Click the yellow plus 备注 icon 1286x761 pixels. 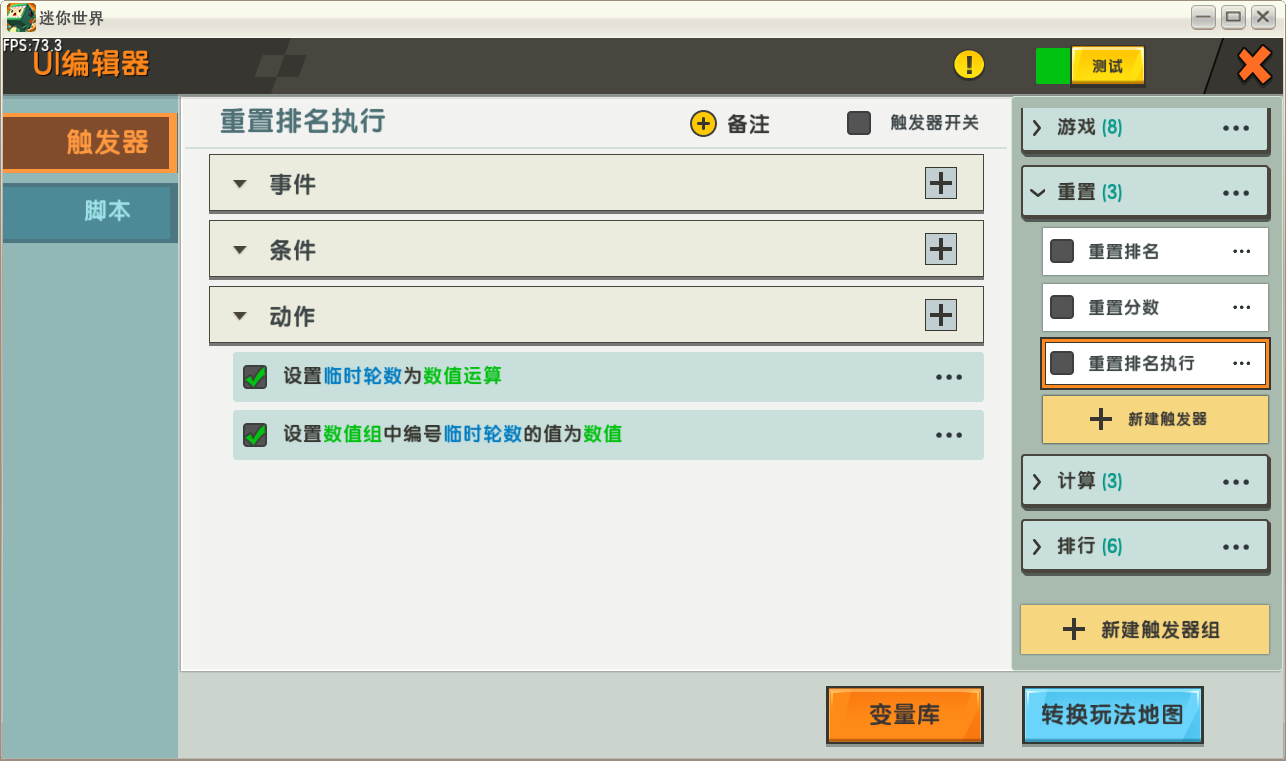click(704, 124)
